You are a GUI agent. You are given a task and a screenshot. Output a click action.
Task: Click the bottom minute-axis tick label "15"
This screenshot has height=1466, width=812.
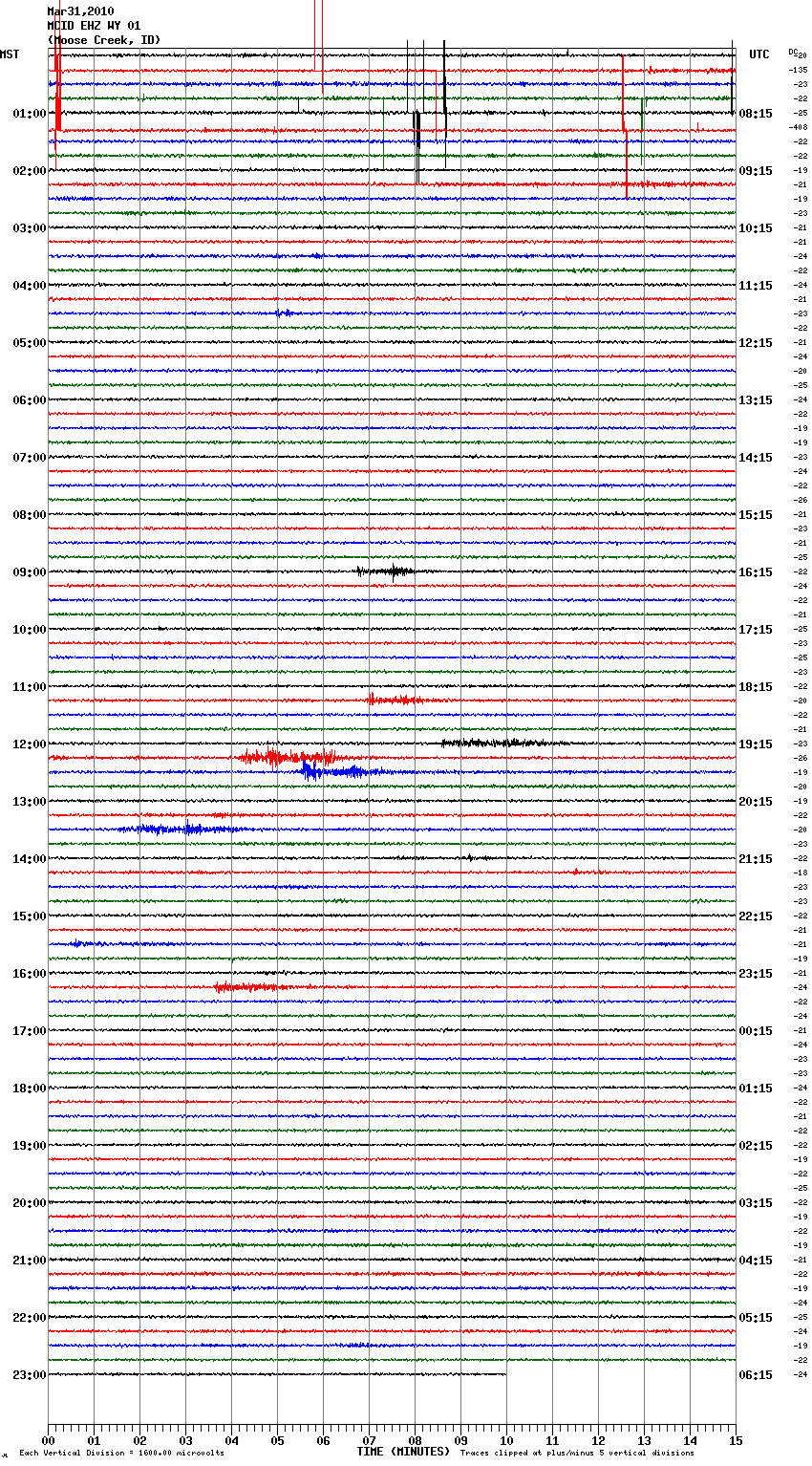coord(736,1440)
